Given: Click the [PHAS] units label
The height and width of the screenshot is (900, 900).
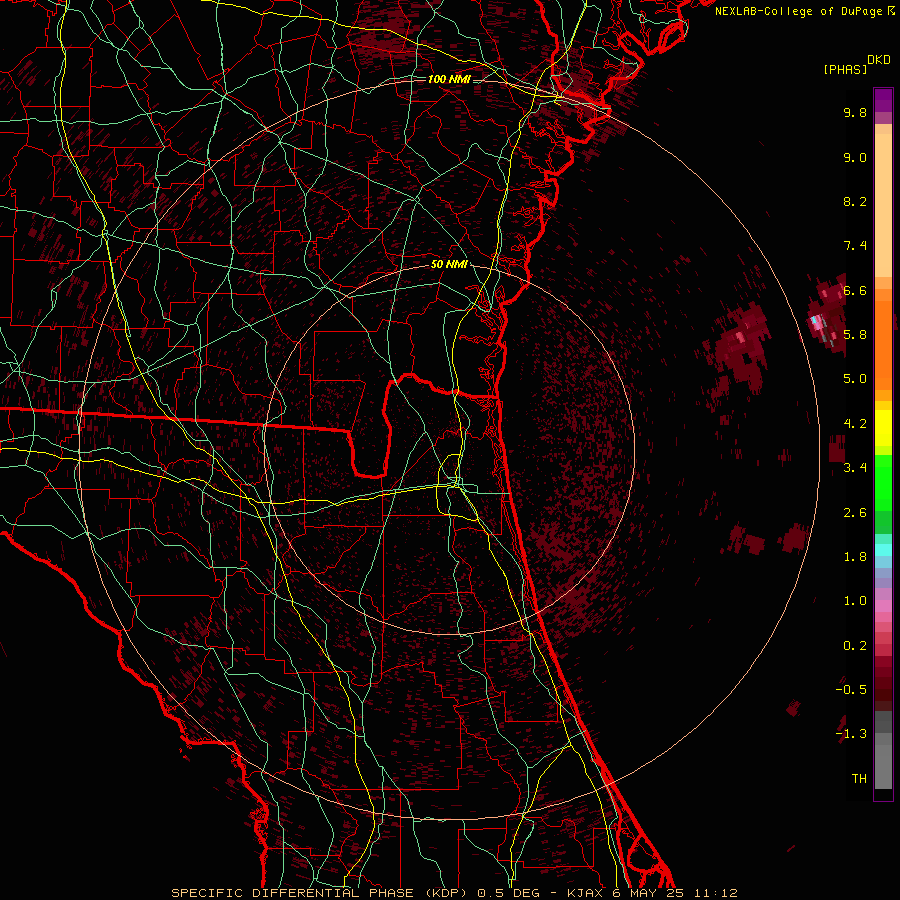Looking at the screenshot, I should pyautogui.click(x=845, y=70).
